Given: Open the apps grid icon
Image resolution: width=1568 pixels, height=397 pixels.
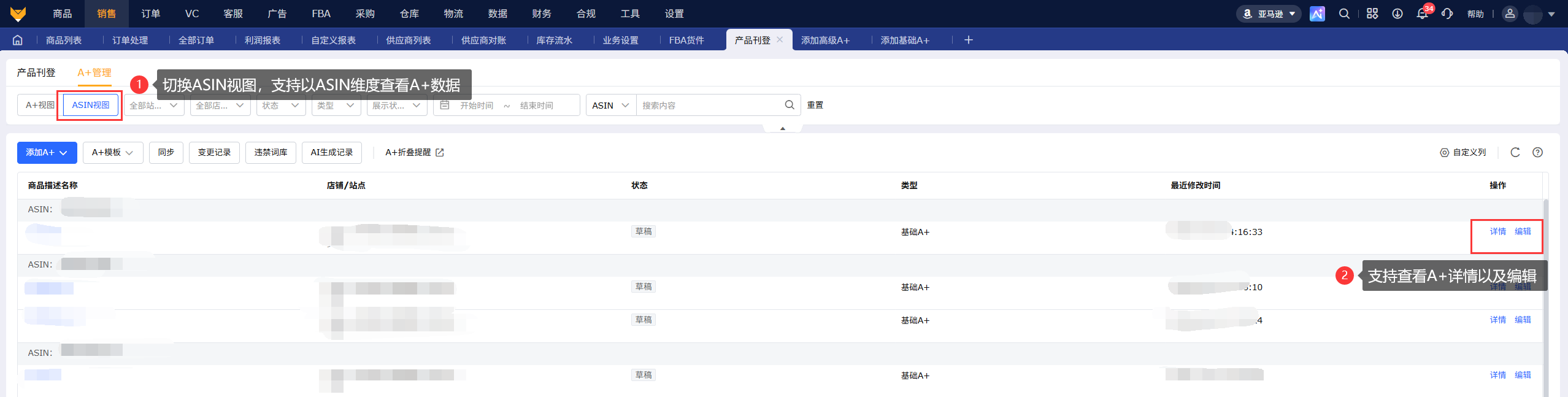Looking at the screenshot, I should tap(1372, 13).
